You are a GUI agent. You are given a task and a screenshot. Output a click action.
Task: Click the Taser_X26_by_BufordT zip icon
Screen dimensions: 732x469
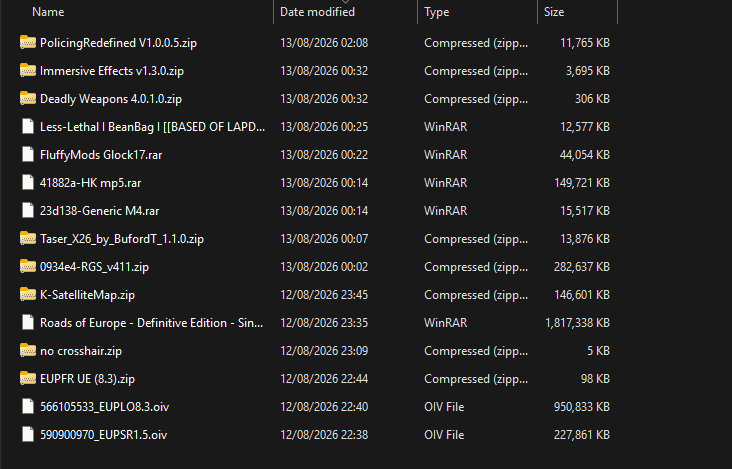pos(28,238)
